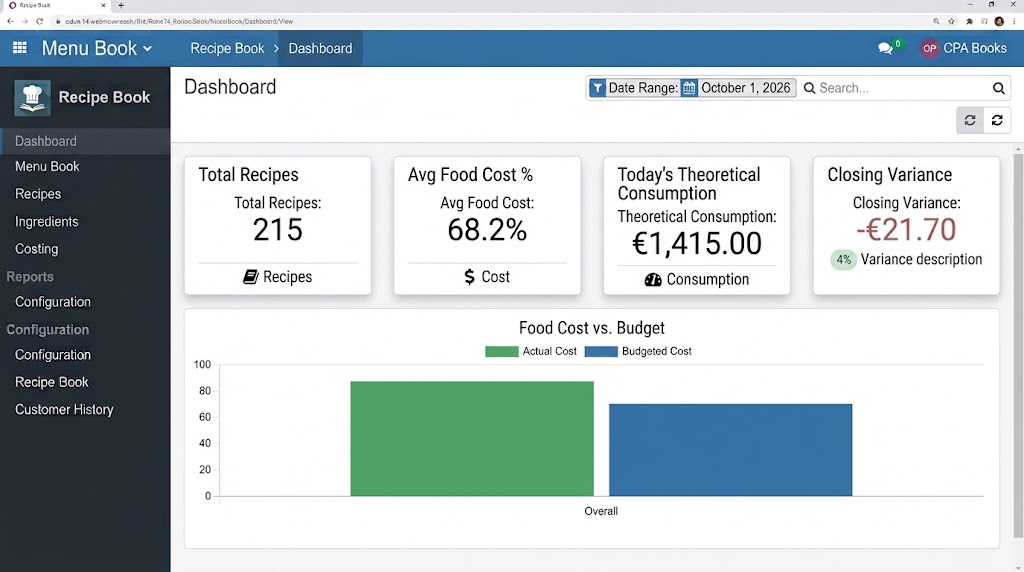This screenshot has width=1024, height=572.
Task: Open the OP user avatar circle
Action: click(929, 48)
